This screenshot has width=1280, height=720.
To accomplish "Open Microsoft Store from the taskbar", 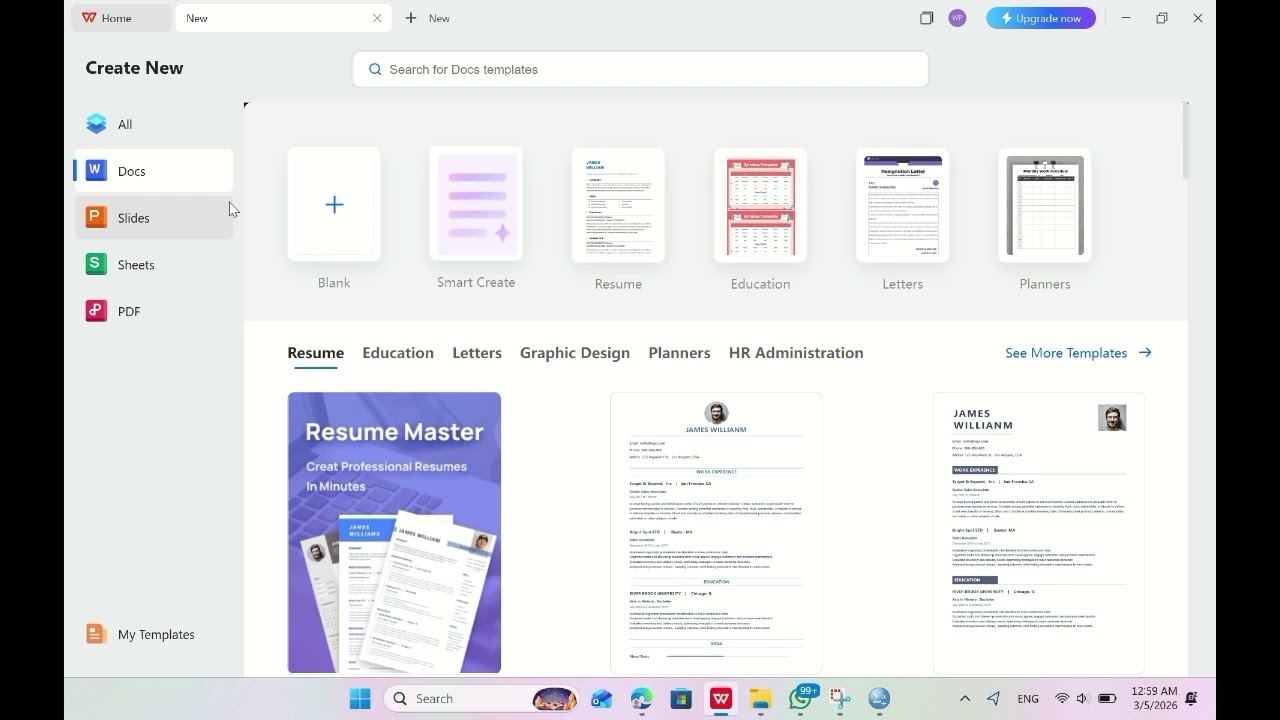I will 681,698.
